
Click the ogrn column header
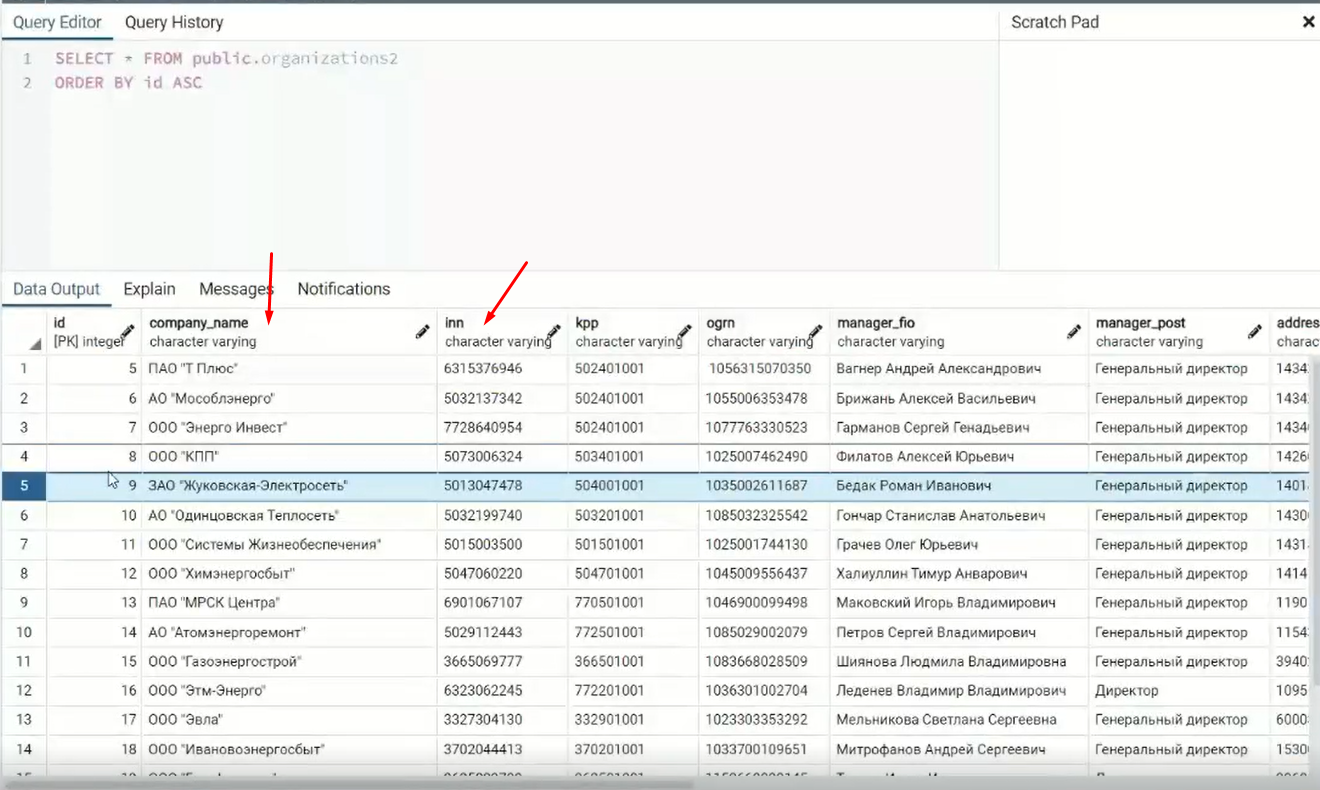[x=764, y=332]
